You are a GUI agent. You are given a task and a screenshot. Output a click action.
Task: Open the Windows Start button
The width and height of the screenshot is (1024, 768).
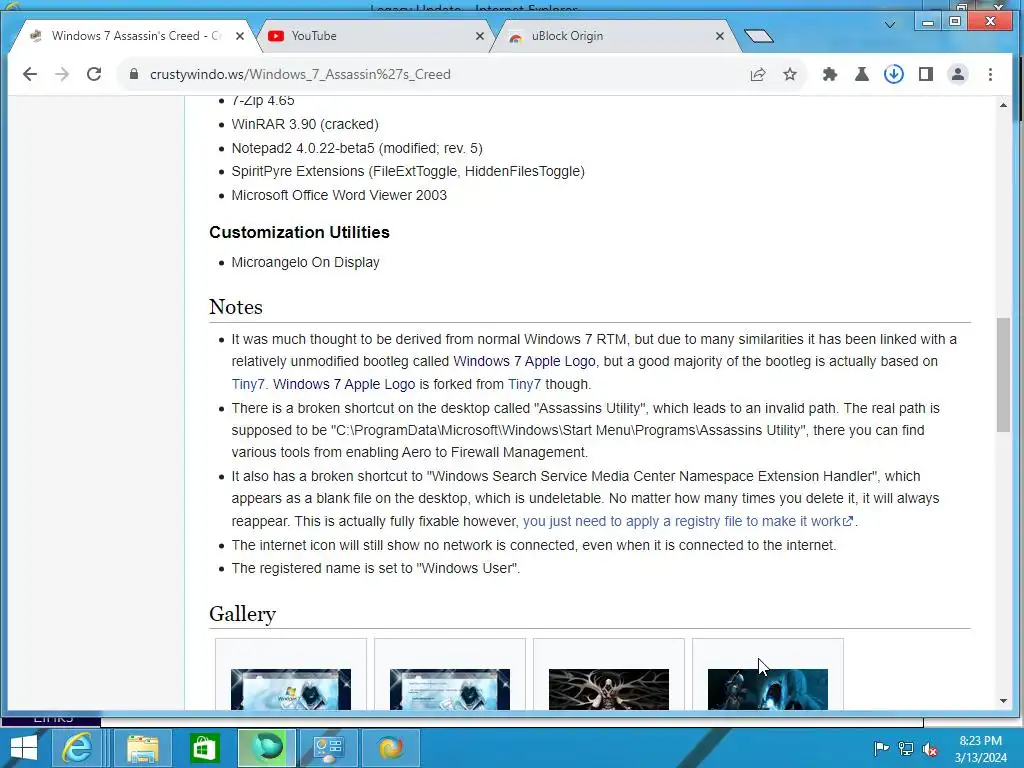click(24, 748)
